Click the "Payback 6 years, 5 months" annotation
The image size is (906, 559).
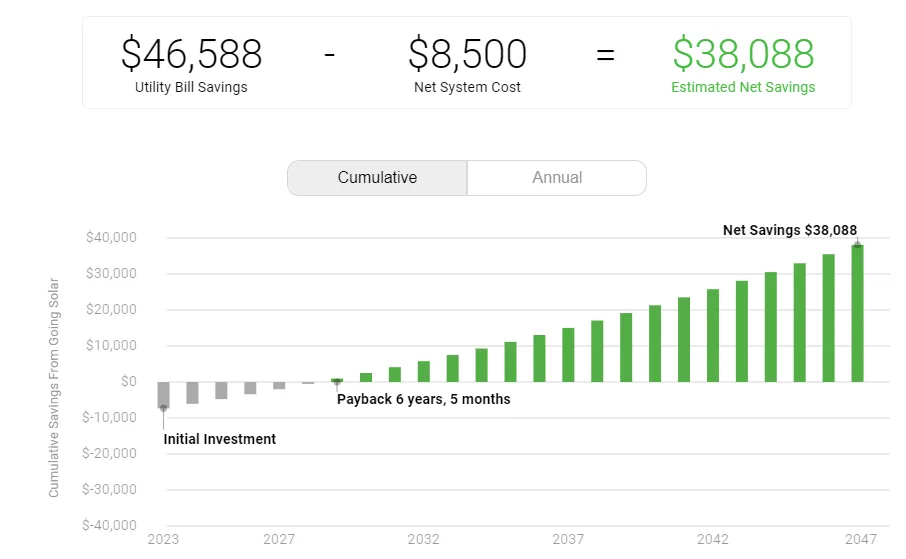pyautogui.click(x=423, y=400)
